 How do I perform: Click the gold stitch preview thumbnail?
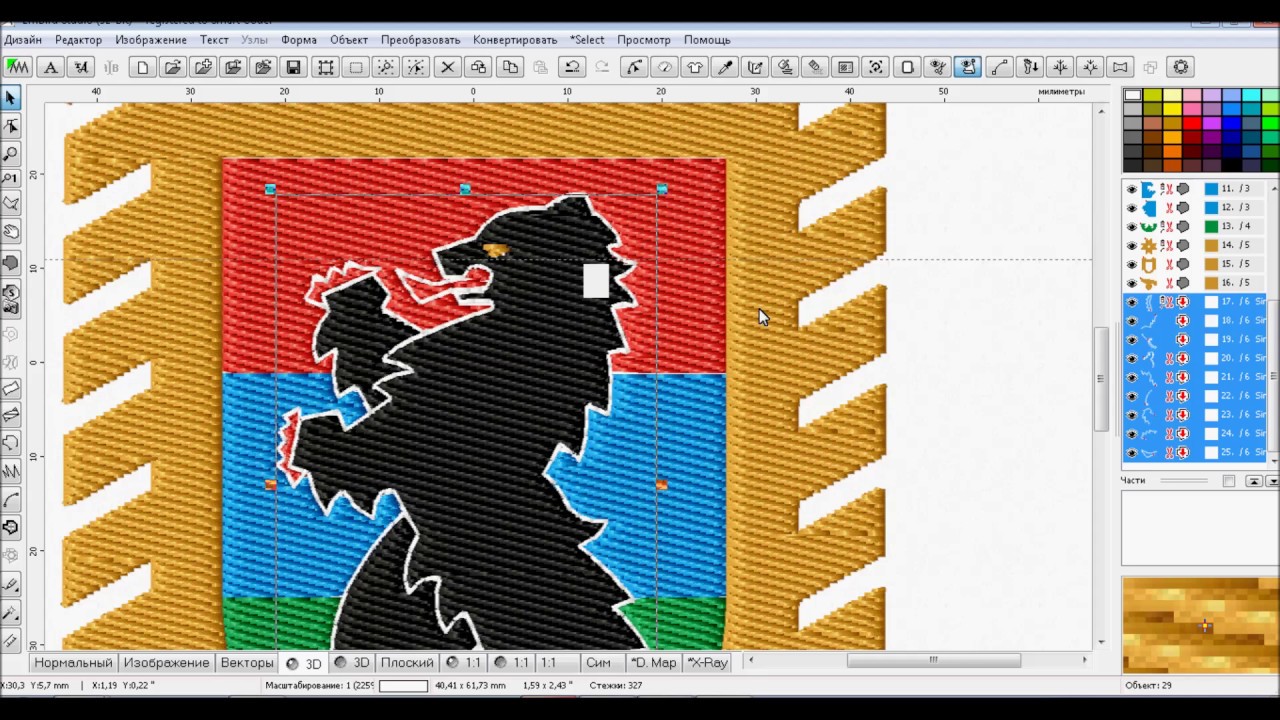pos(1200,625)
